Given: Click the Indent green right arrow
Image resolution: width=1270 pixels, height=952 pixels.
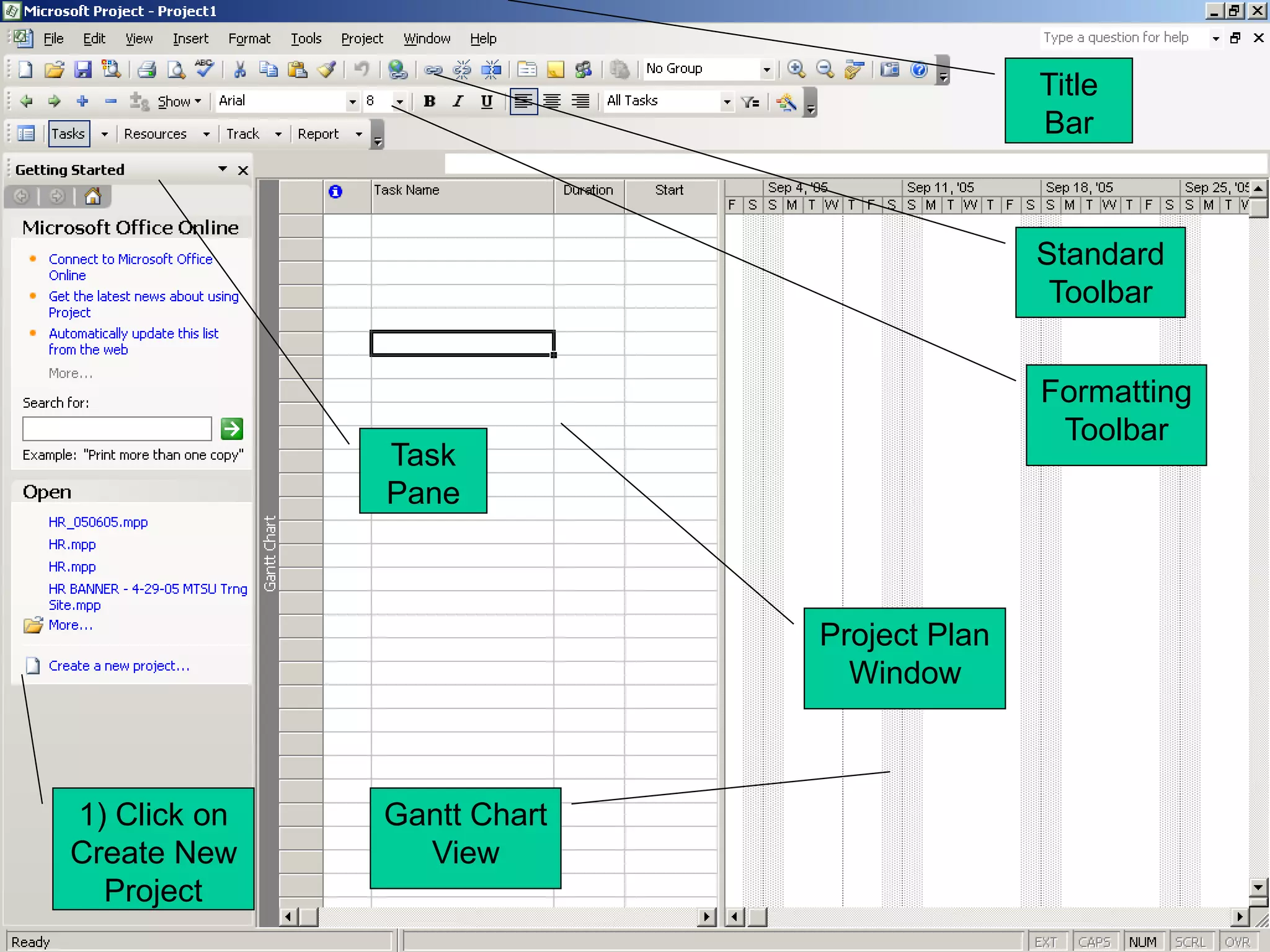Looking at the screenshot, I should point(55,101).
